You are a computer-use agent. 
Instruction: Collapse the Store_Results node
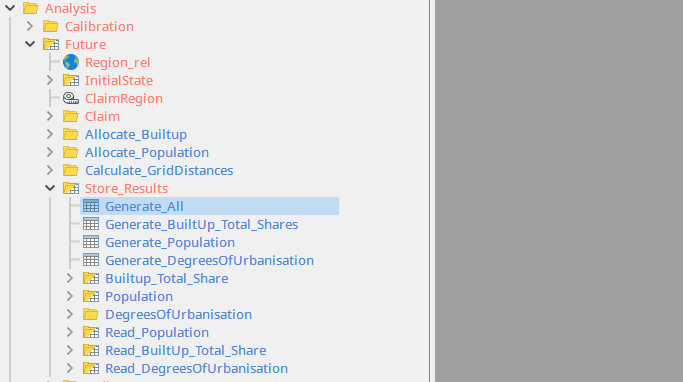pyautogui.click(x=50, y=188)
